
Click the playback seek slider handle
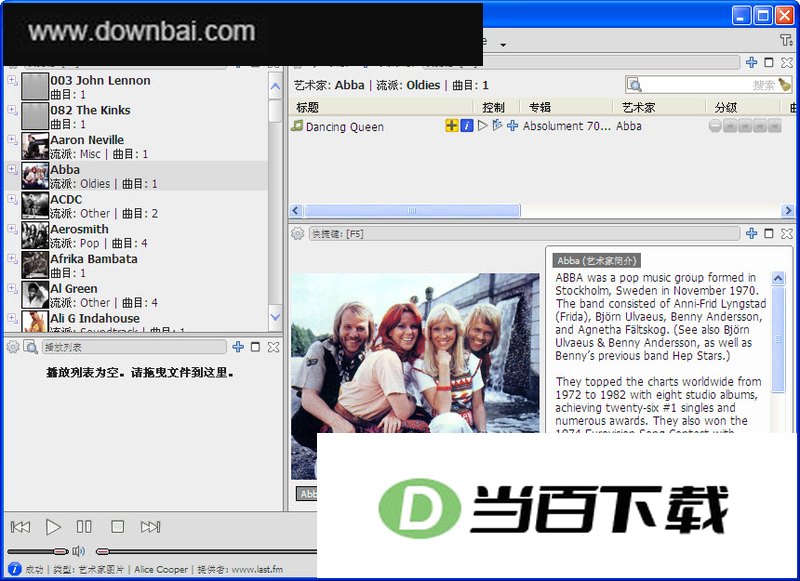pyautogui.click(x=103, y=551)
